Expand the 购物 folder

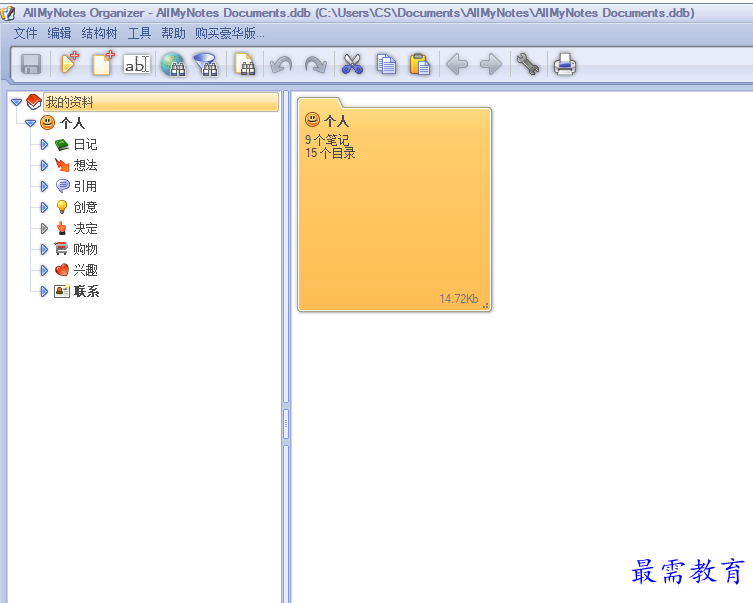coord(44,249)
